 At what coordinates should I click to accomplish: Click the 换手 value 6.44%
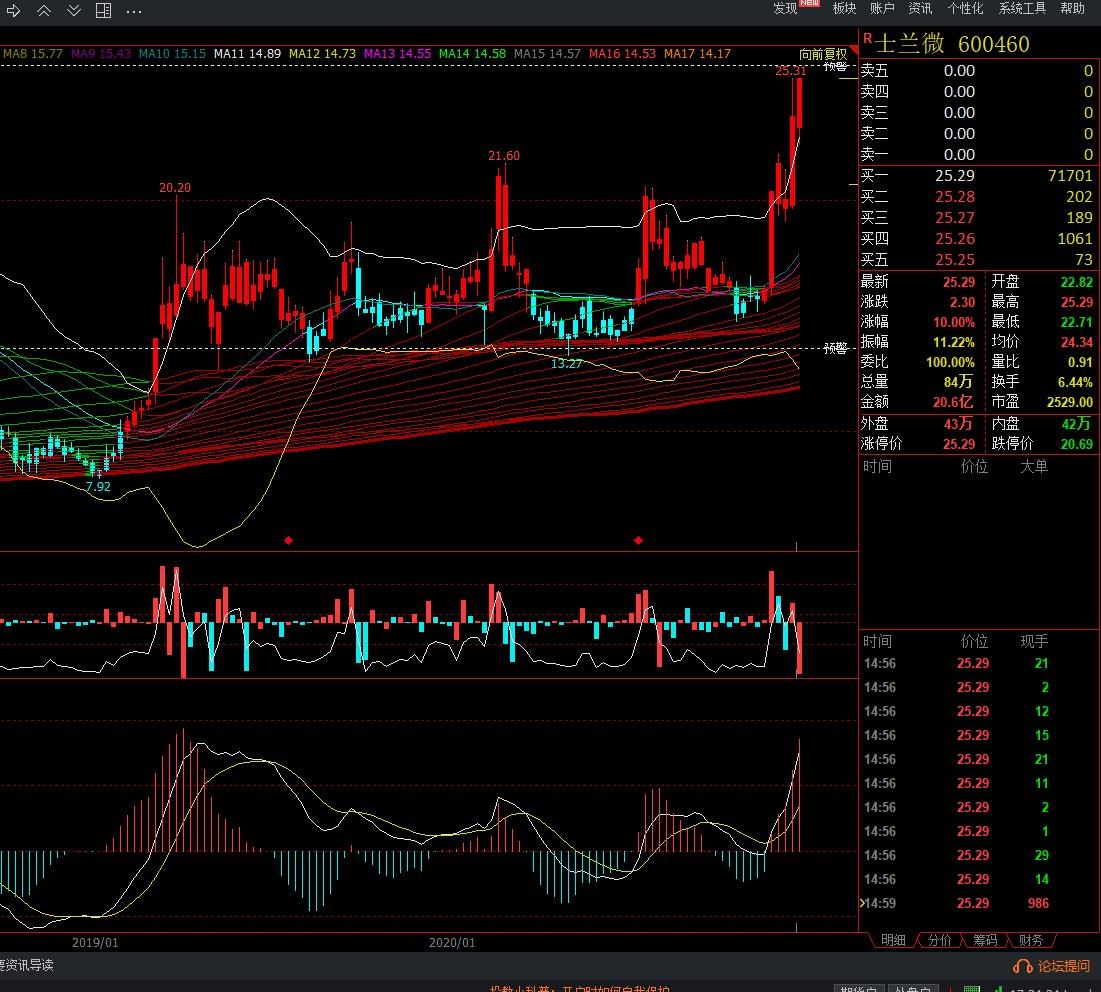pos(1075,382)
